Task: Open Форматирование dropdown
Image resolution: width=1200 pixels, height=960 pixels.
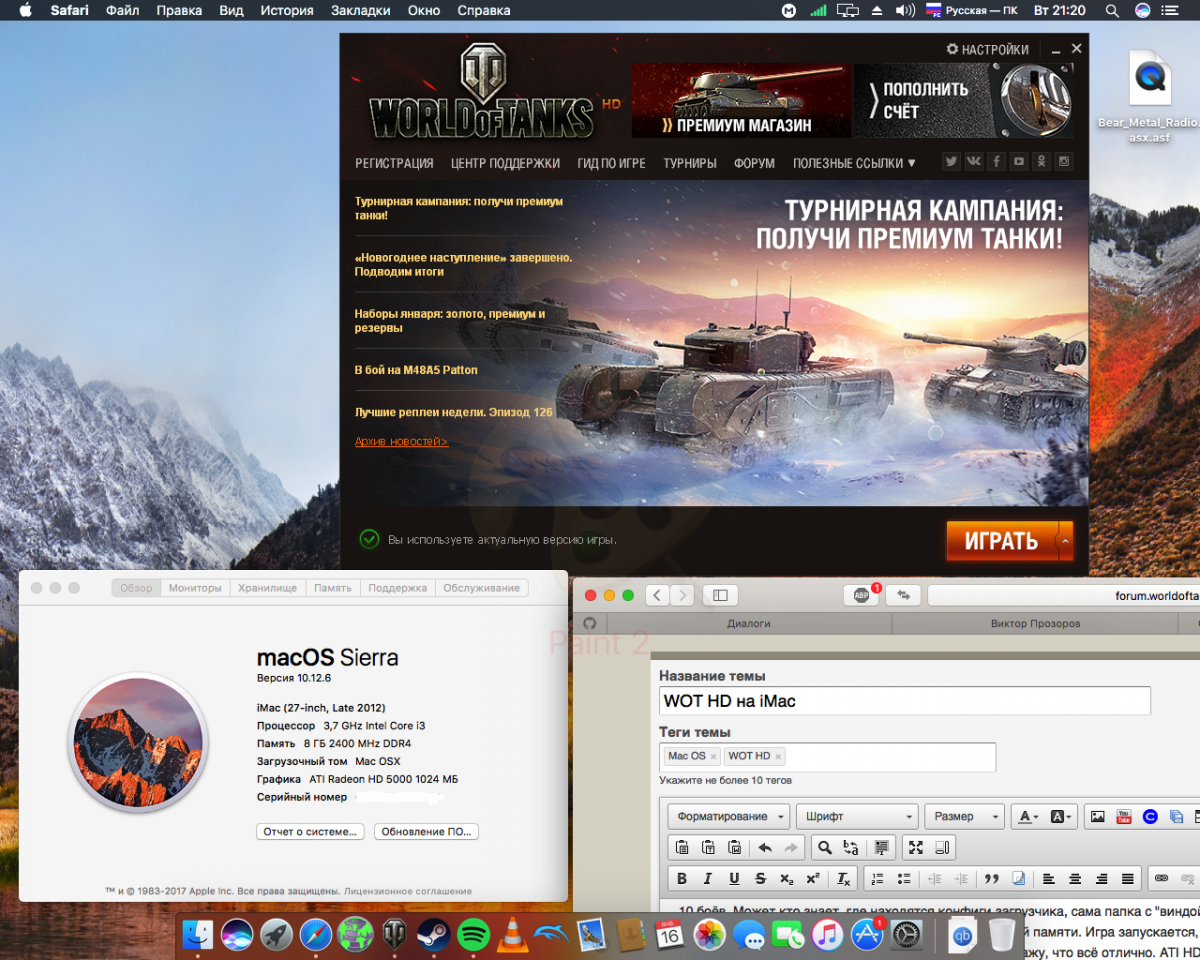Action: pos(728,816)
